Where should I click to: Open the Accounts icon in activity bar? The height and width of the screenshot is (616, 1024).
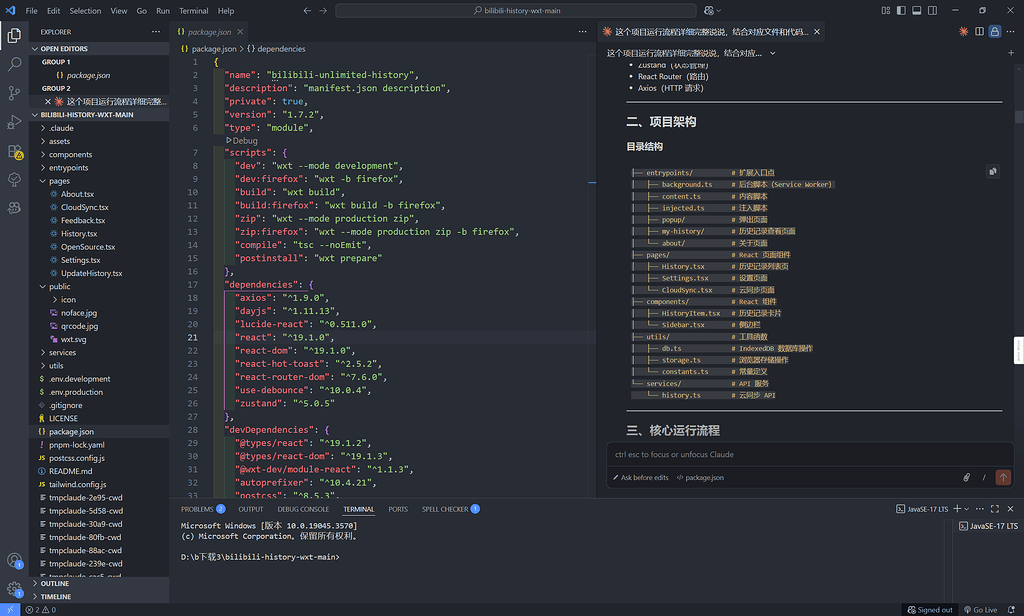pyautogui.click(x=14, y=560)
